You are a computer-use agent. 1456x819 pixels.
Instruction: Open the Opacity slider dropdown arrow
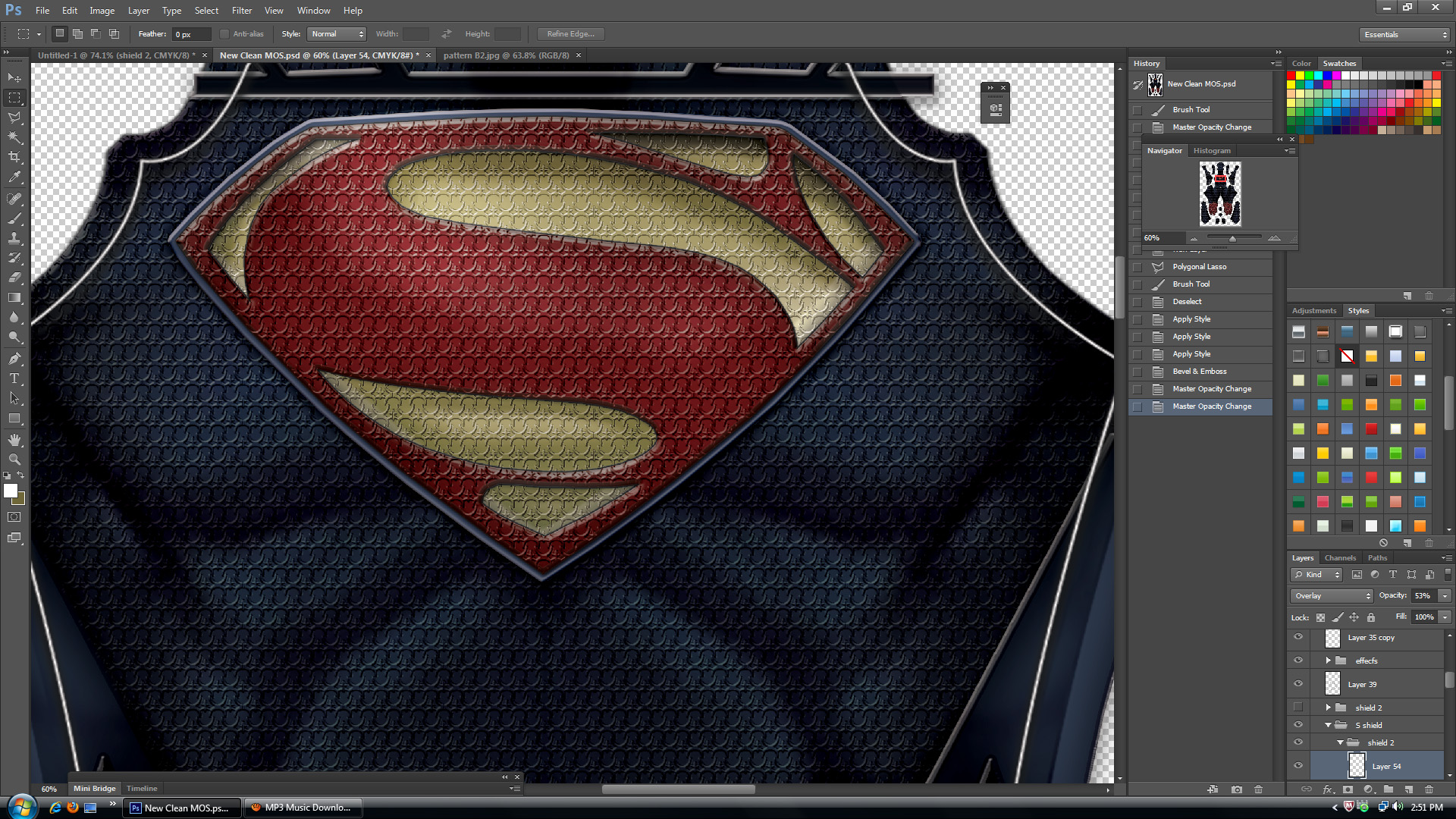coord(1445,596)
